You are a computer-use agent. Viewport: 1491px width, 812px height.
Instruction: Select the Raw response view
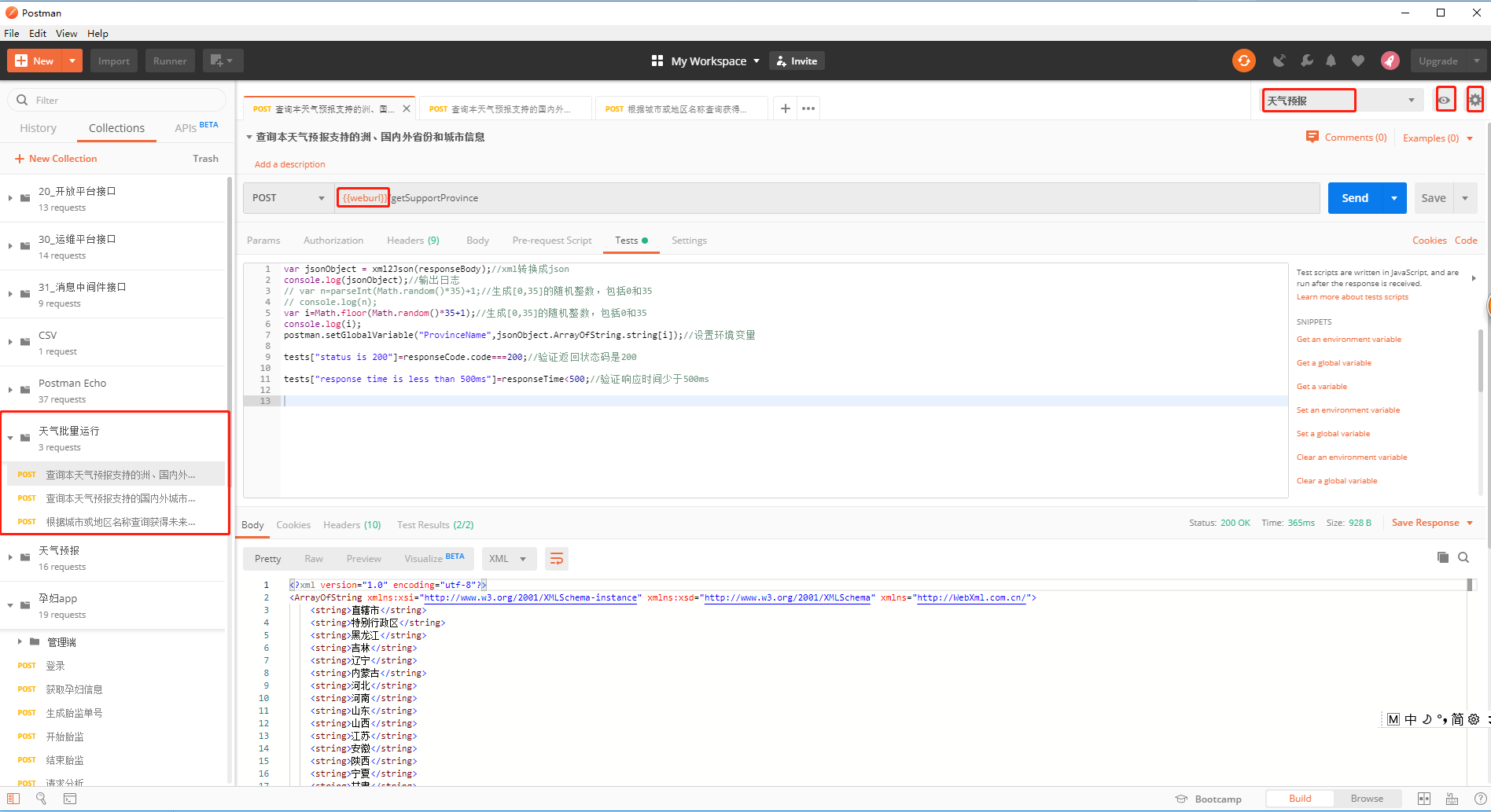click(x=314, y=559)
